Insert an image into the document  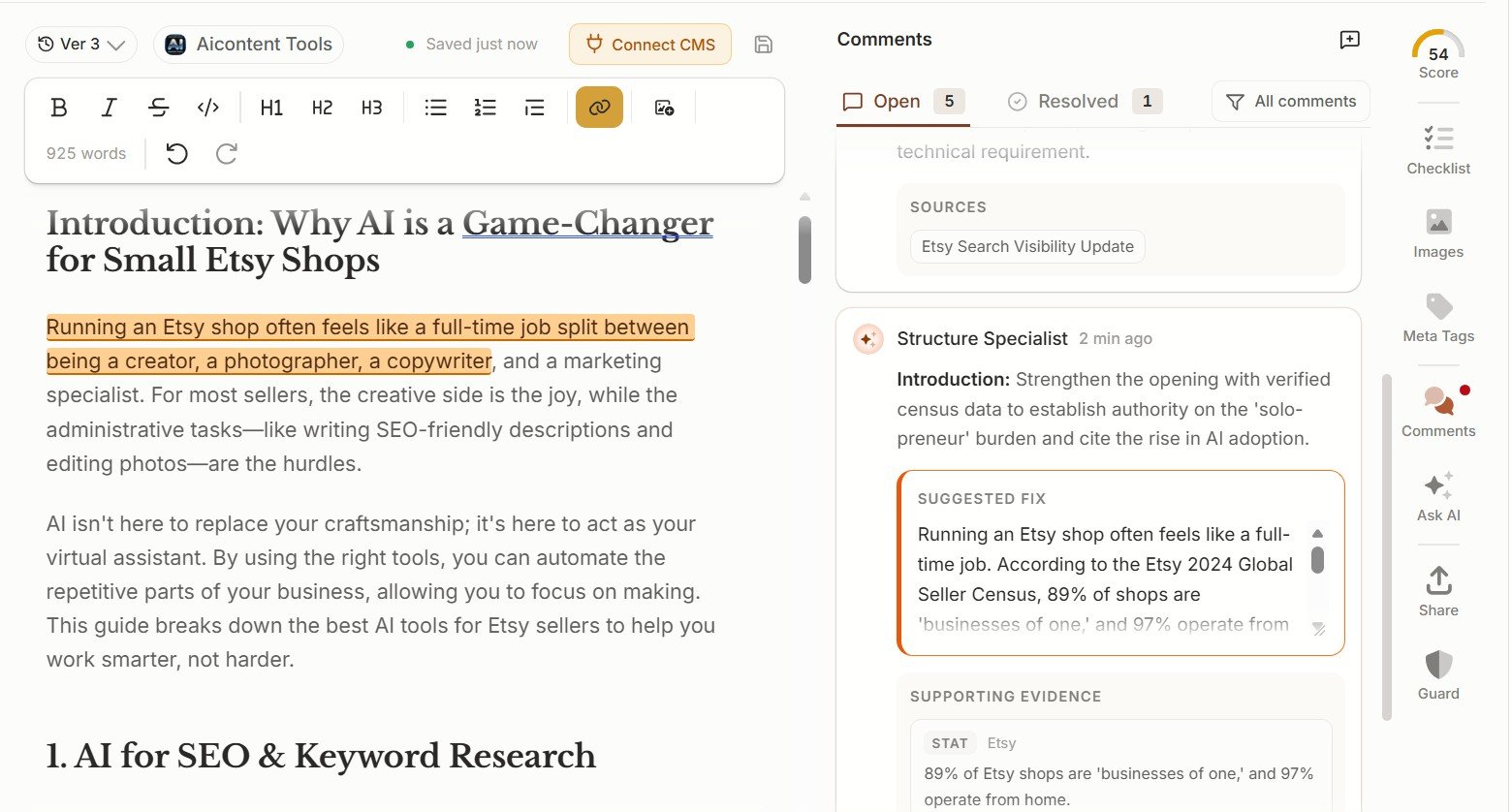(x=664, y=108)
